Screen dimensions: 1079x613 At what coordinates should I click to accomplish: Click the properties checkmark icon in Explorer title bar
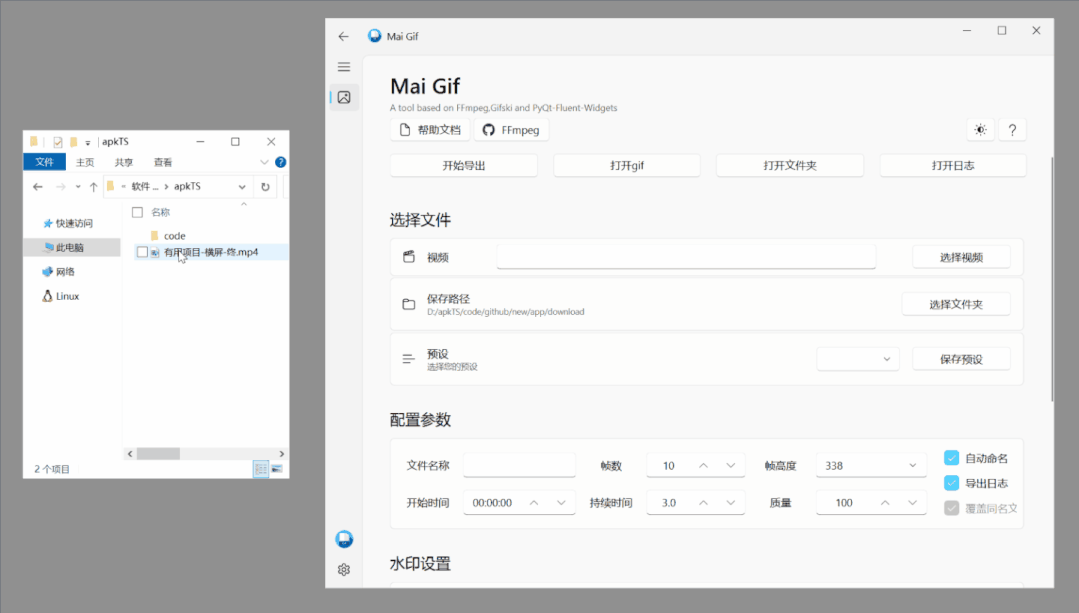(58, 142)
